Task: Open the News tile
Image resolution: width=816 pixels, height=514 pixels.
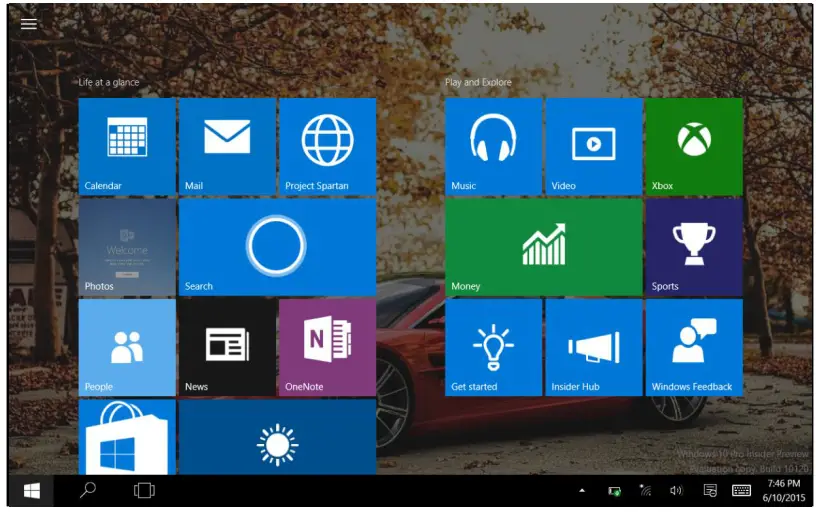Action: (227, 348)
